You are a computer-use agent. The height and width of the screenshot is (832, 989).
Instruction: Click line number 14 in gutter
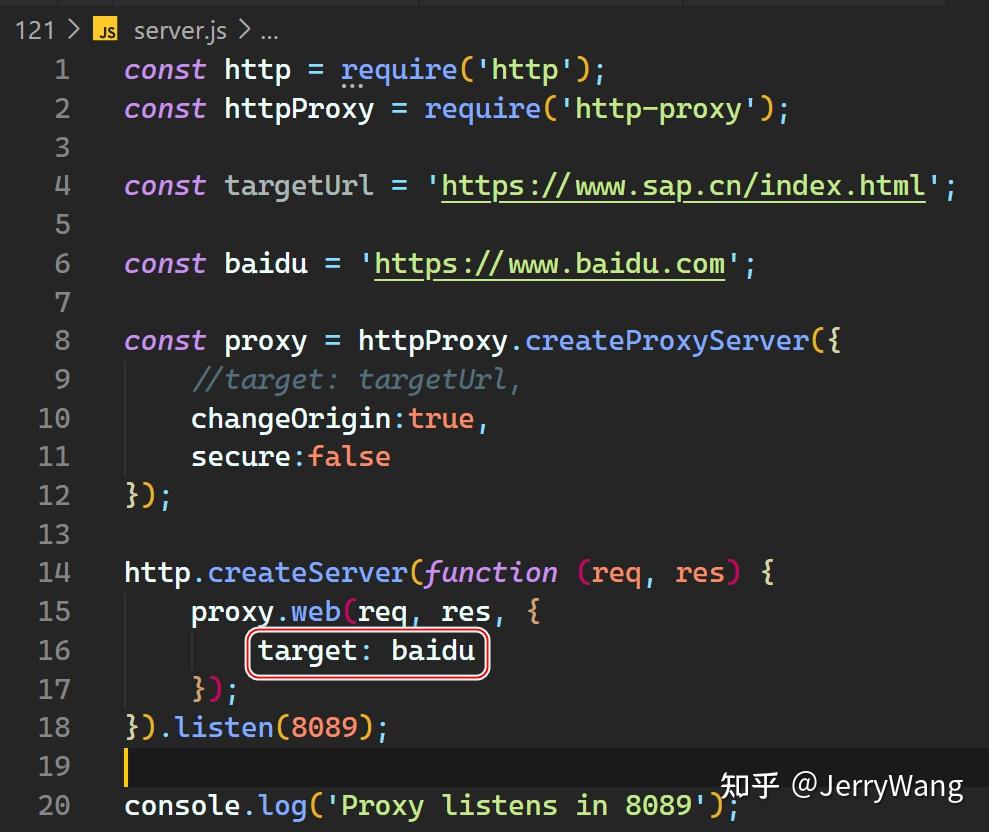[x=54, y=573]
